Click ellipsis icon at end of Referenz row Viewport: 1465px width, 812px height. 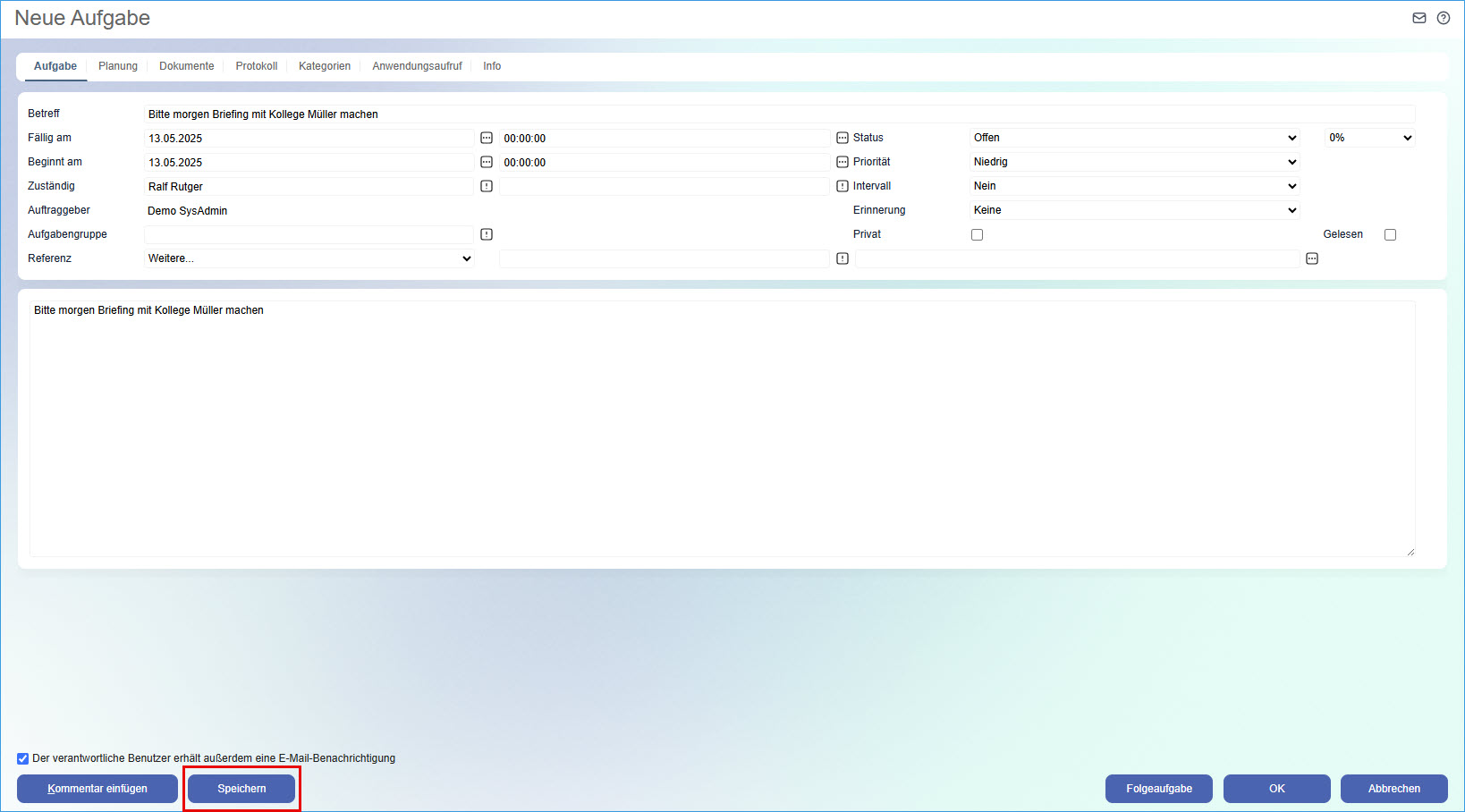[1312, 258]
